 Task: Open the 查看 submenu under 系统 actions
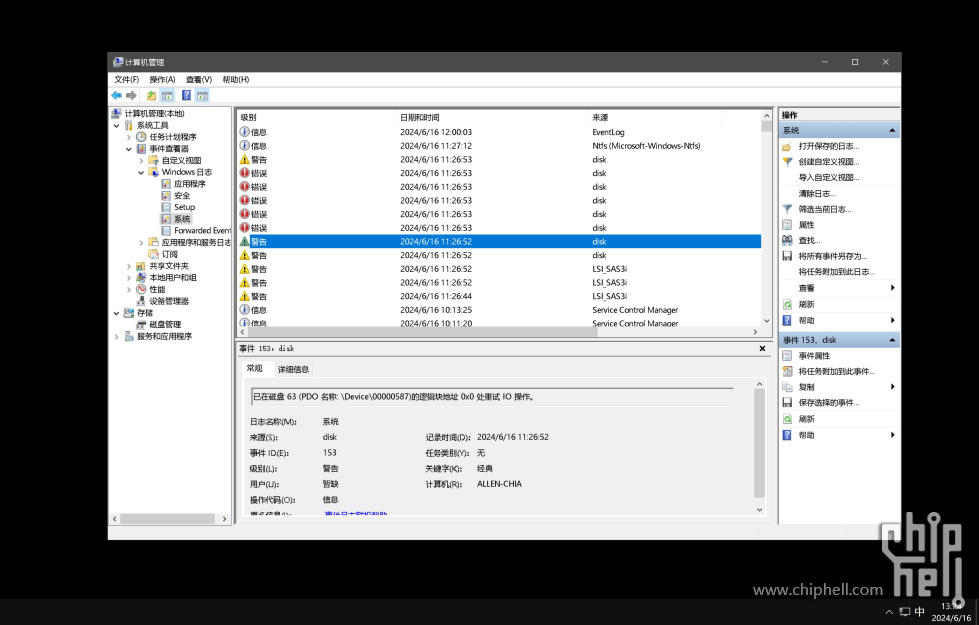coord(840,288)
